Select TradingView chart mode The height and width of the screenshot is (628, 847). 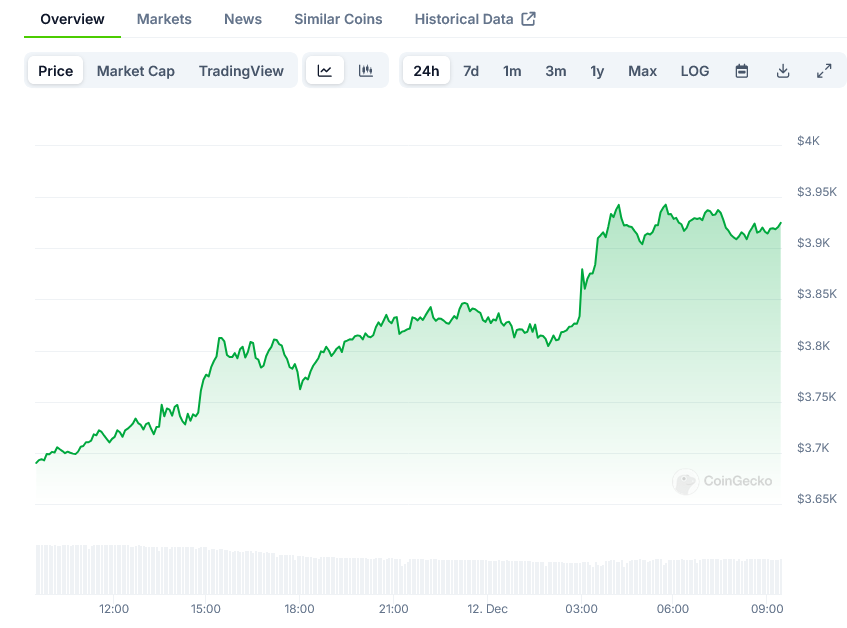[x=241, y=71]
